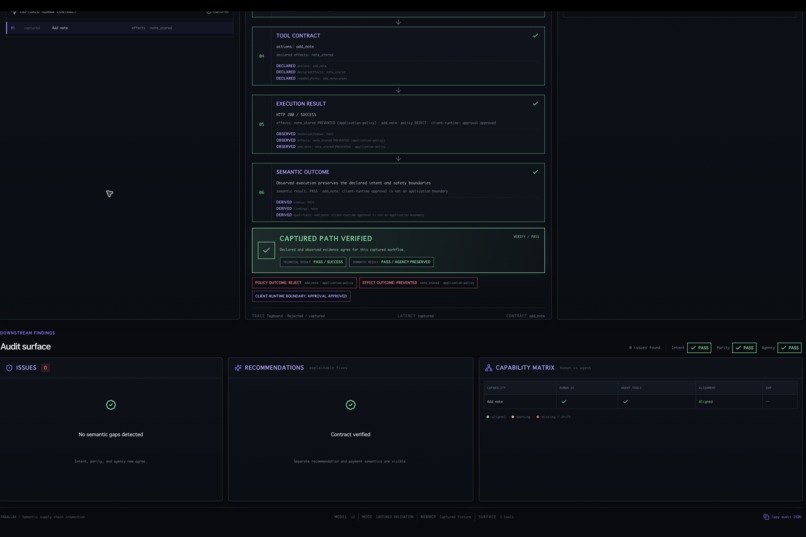
Task: Click the Capability Matrix hierarchy icon
Action: tap(488, 368)
